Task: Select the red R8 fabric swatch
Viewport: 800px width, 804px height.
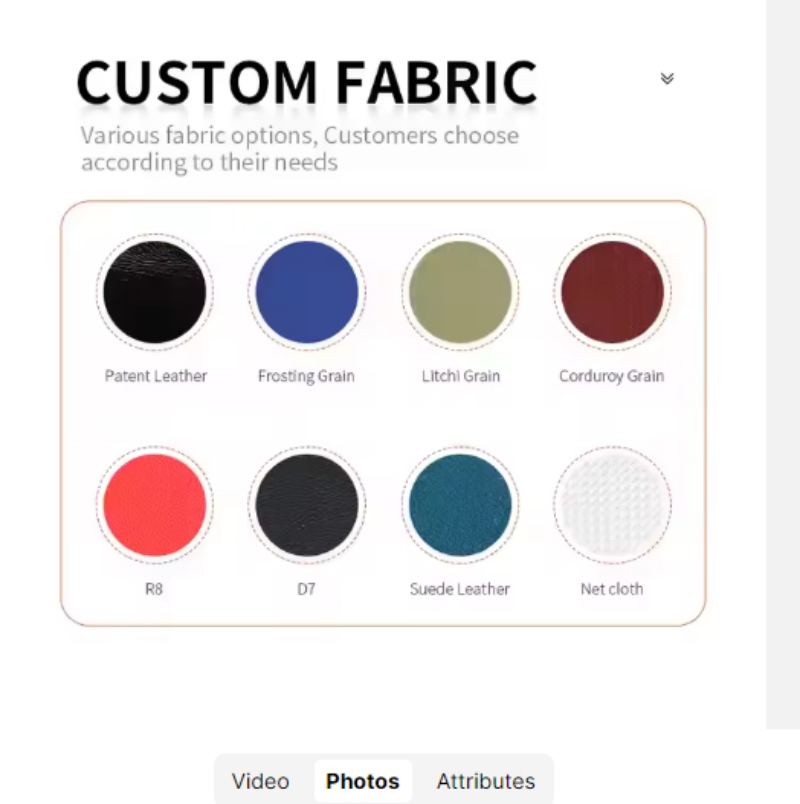Action: tap(154, 505)
